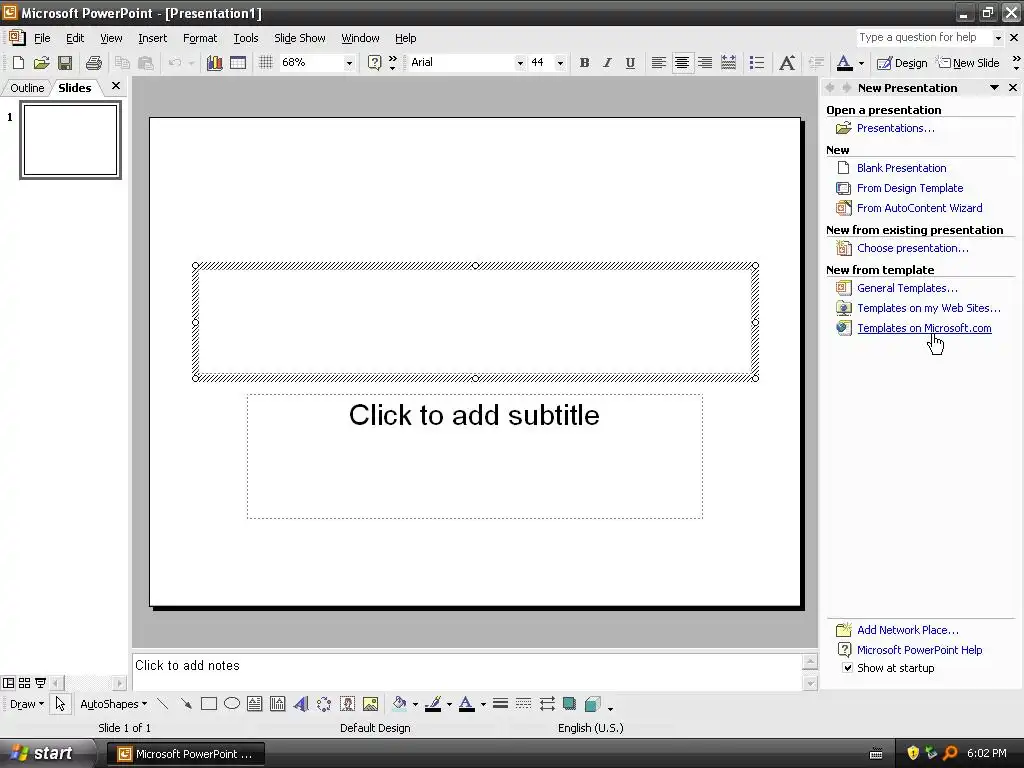Click the New blank document icon
Viewport: 1024px width, 768px height.
[18, 63]
